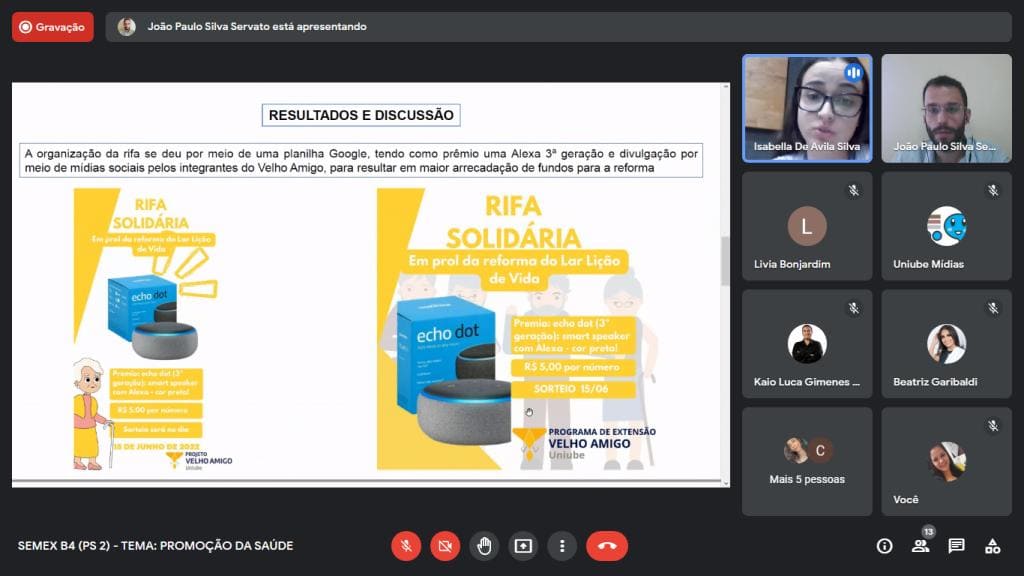Click the slide paragraph about the rifa organization
Image resolution: width=1024 pixels, height=576 pixels.
(x=361, y=161)
